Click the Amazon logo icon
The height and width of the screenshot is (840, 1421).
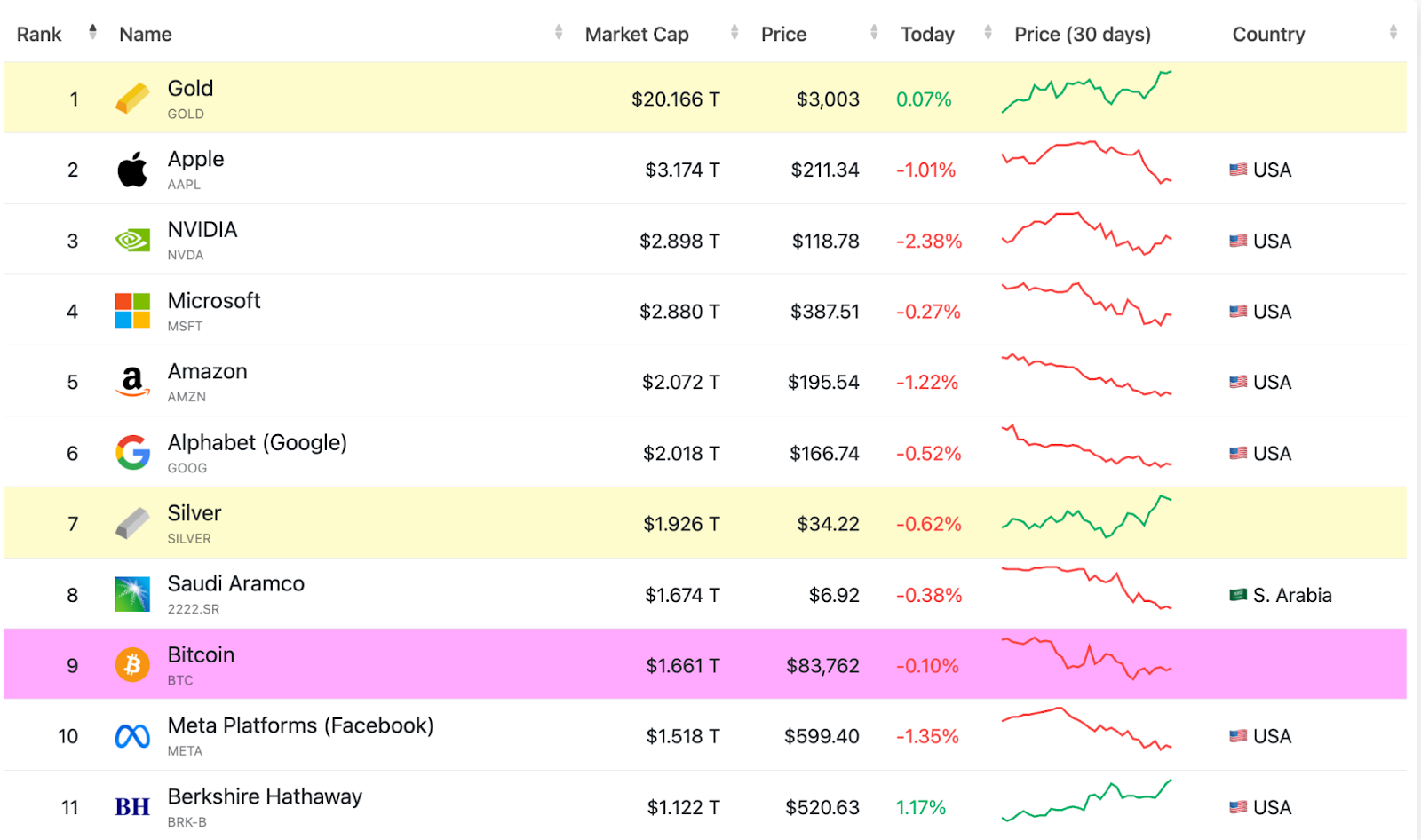(x=132, y=382)
